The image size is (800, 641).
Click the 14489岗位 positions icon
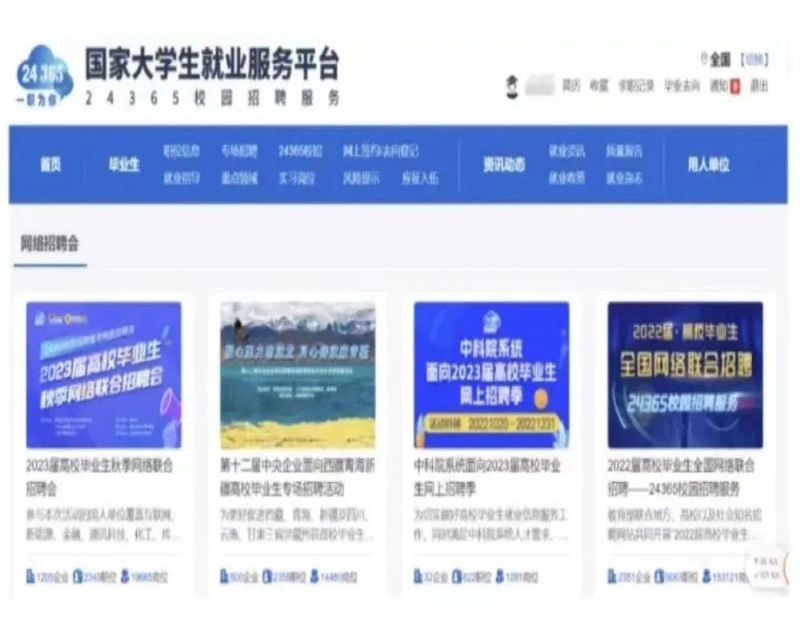(x=316, y=576)
